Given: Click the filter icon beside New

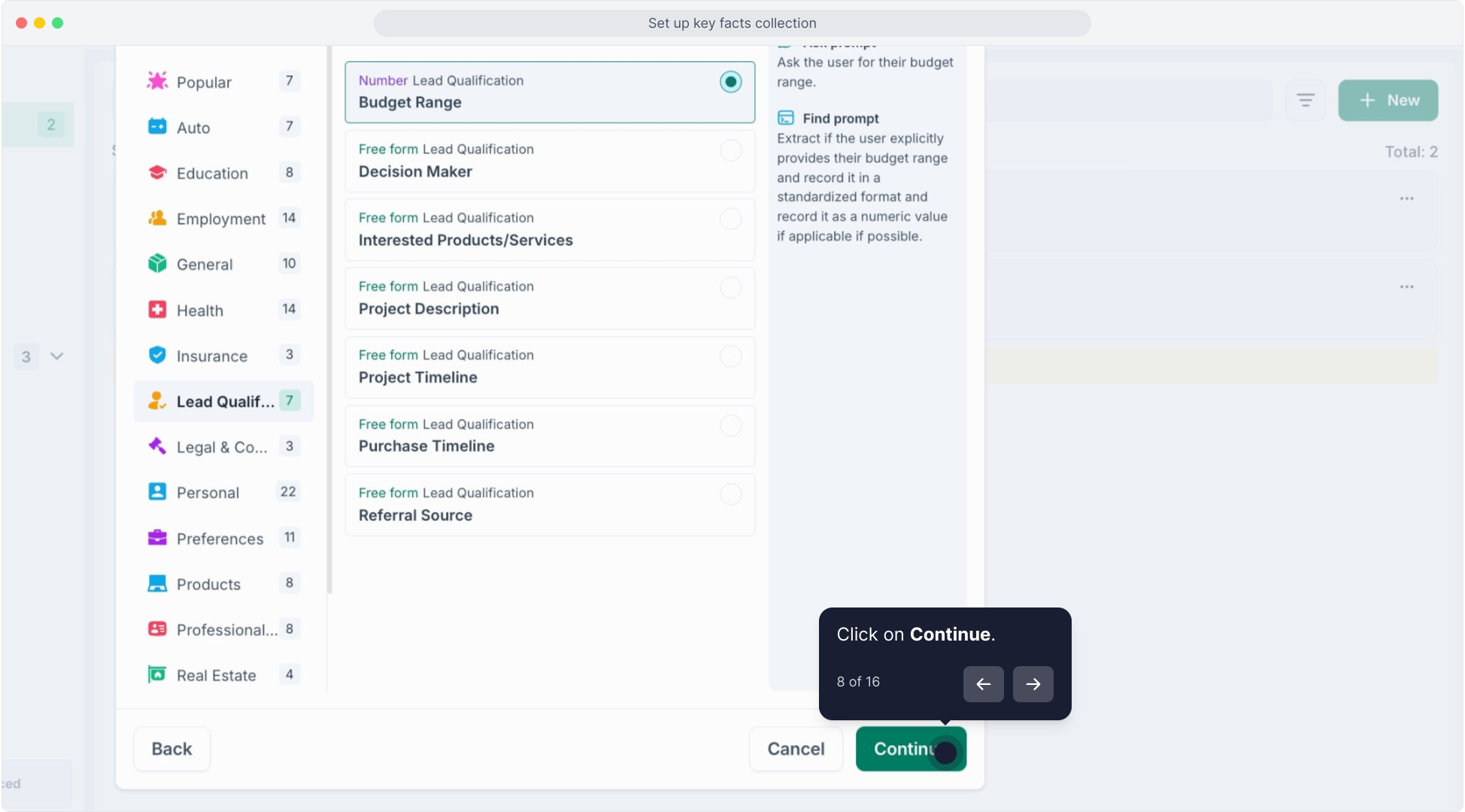Looking at the screenshot, I should coord(1306,100).
